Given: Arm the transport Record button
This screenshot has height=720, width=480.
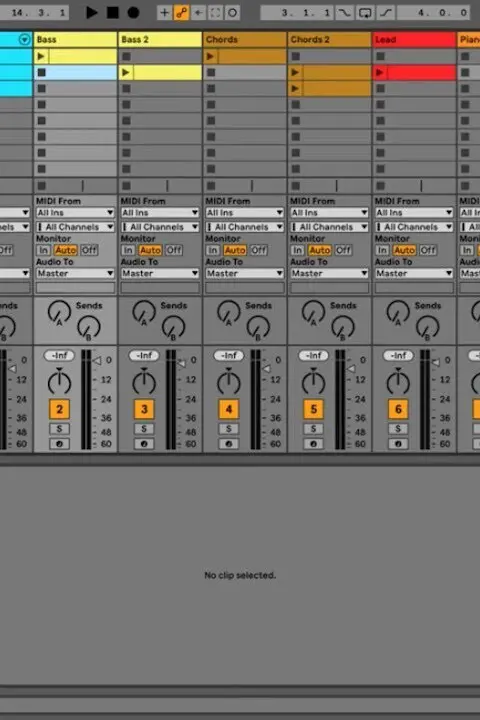Looking at the screenshot, I should [133, 12].
